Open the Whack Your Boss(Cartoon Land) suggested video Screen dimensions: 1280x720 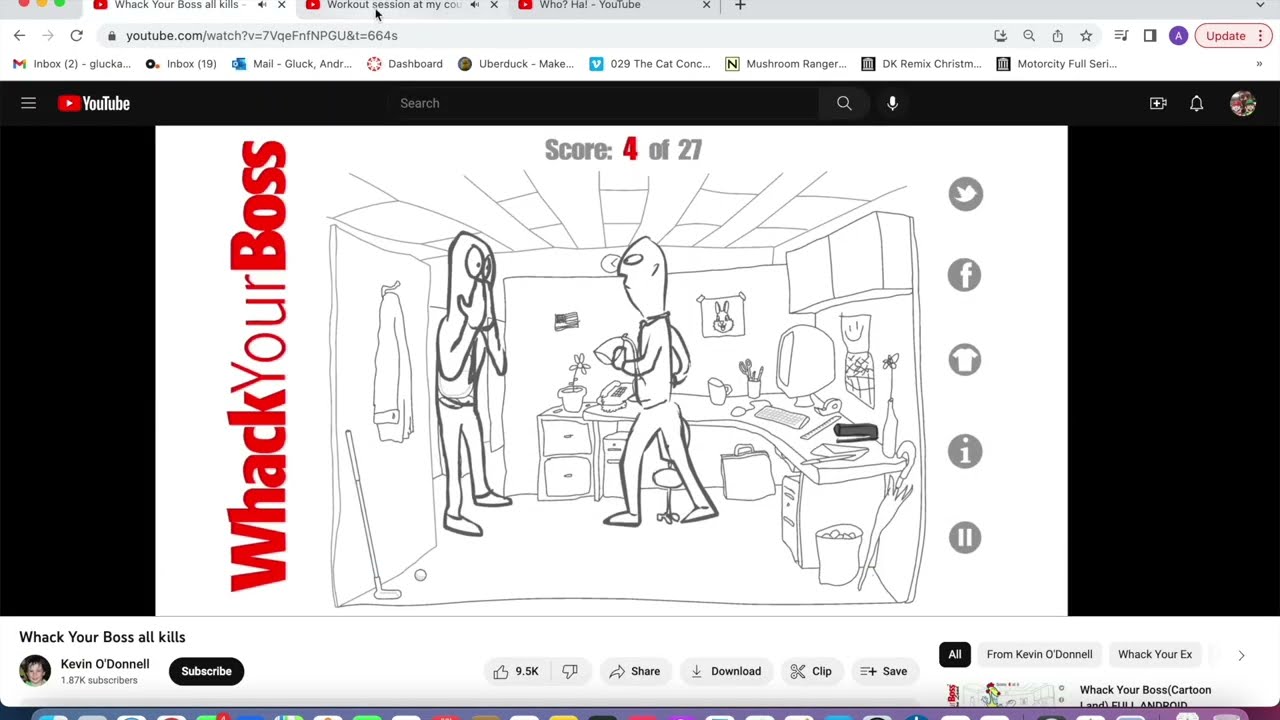[x=1145, y=697]
